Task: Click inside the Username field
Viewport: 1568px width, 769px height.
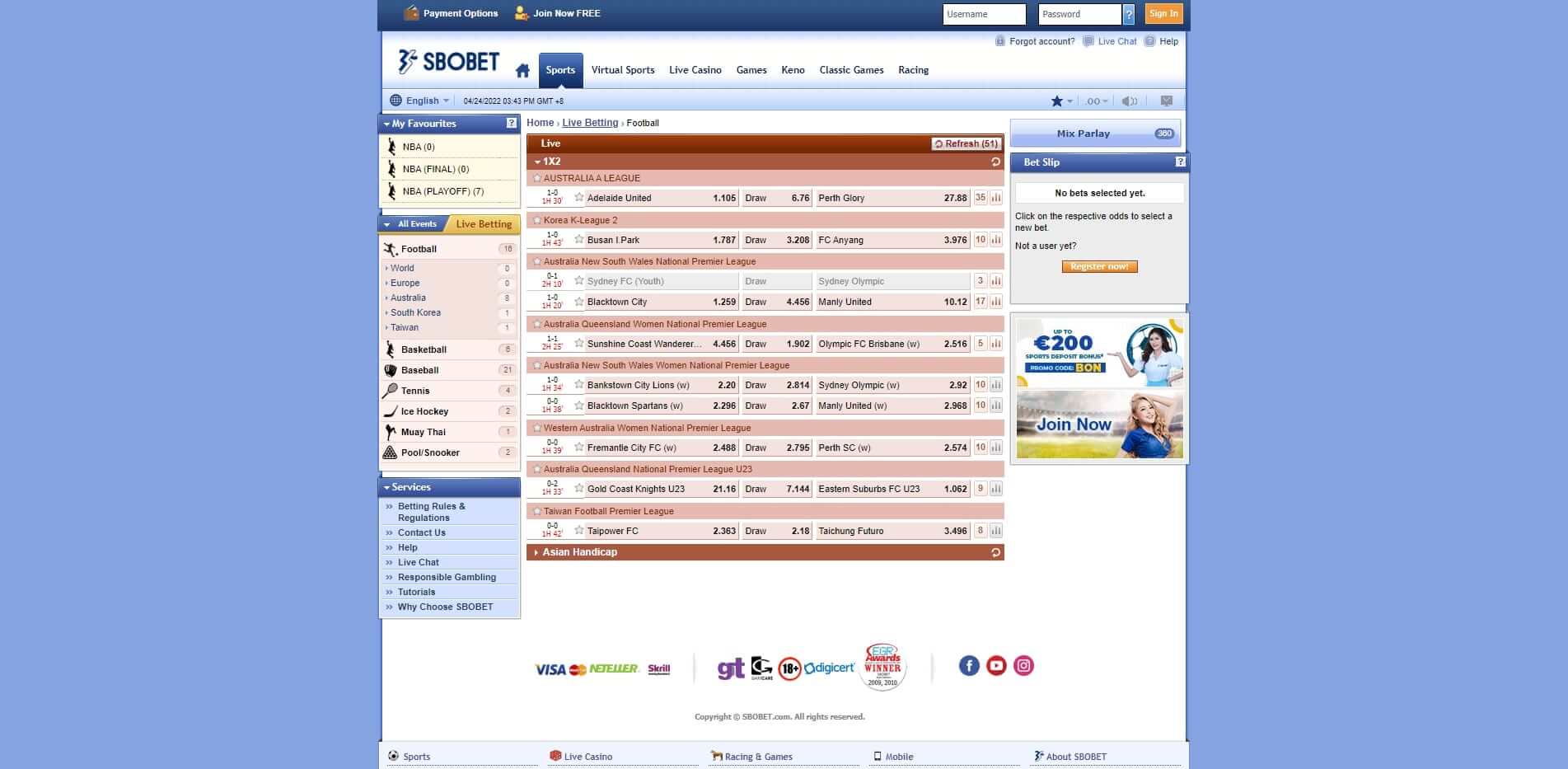Action: [984, 14]
